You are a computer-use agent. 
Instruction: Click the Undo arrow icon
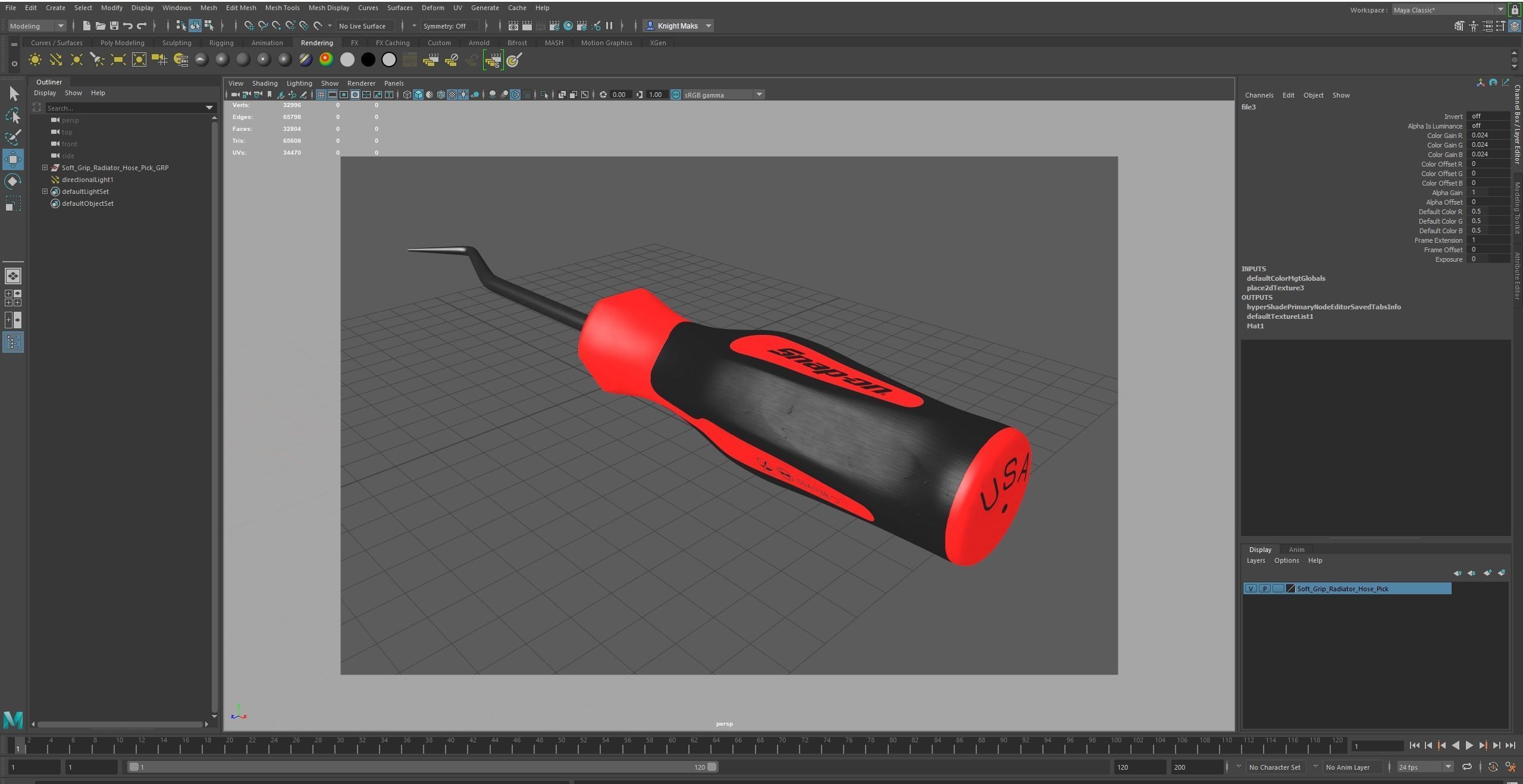click(127, 26)
